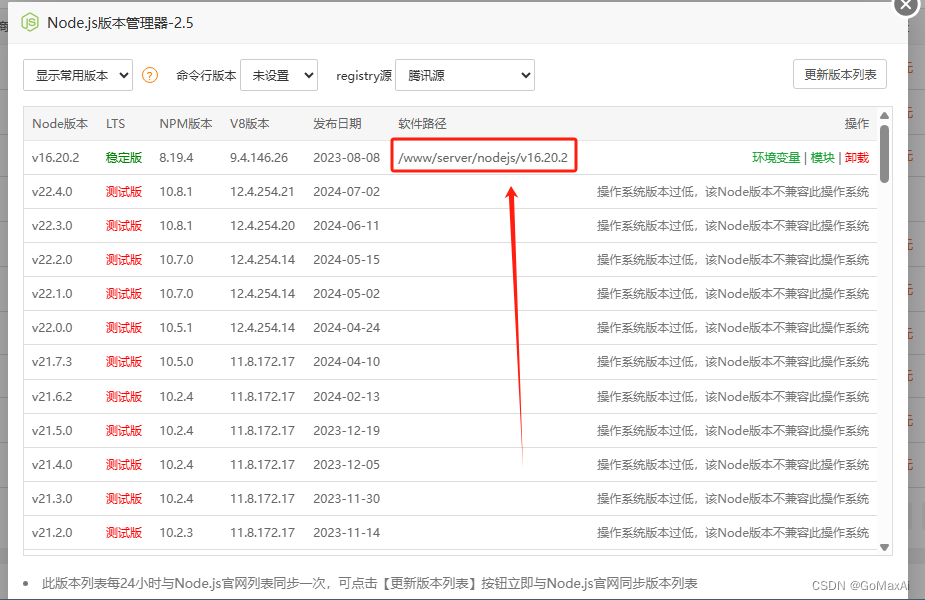Screen dimensions: 925x600
Task: Select the v21.2.0 version cell
Action: click(52, 533)
